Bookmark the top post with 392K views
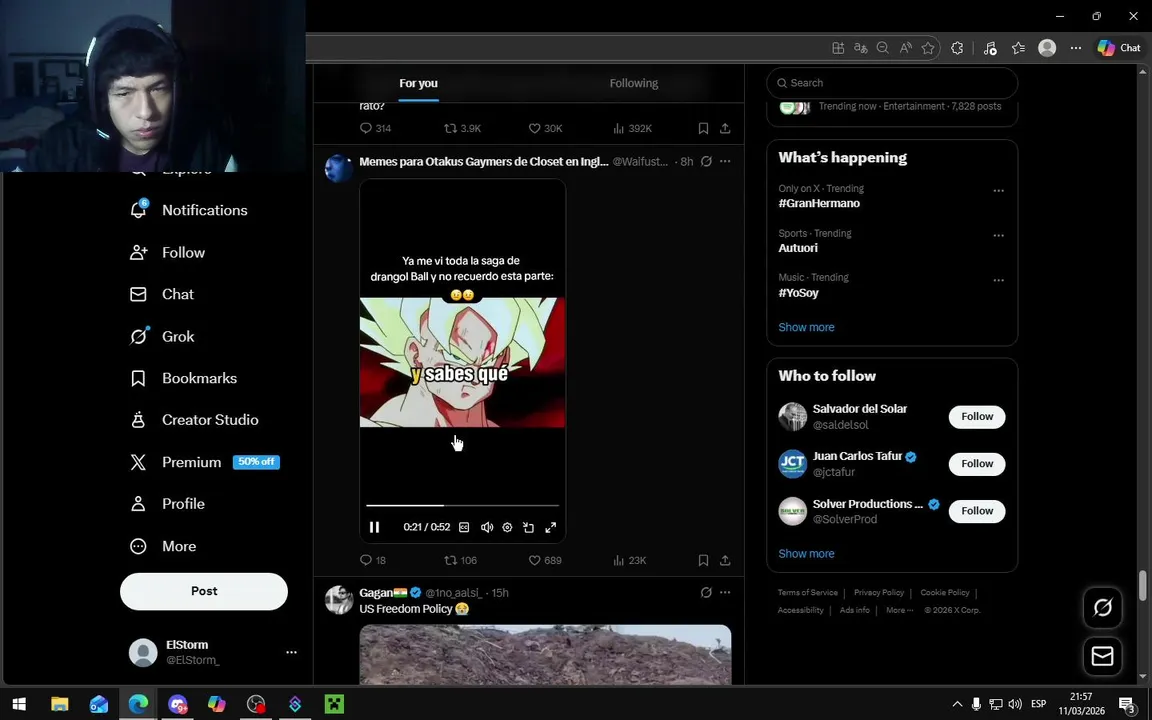 tap(703, 129)
